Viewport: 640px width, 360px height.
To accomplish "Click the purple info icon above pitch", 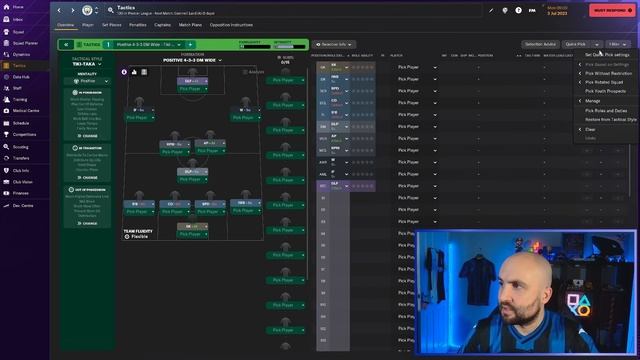I will [124, 72].
